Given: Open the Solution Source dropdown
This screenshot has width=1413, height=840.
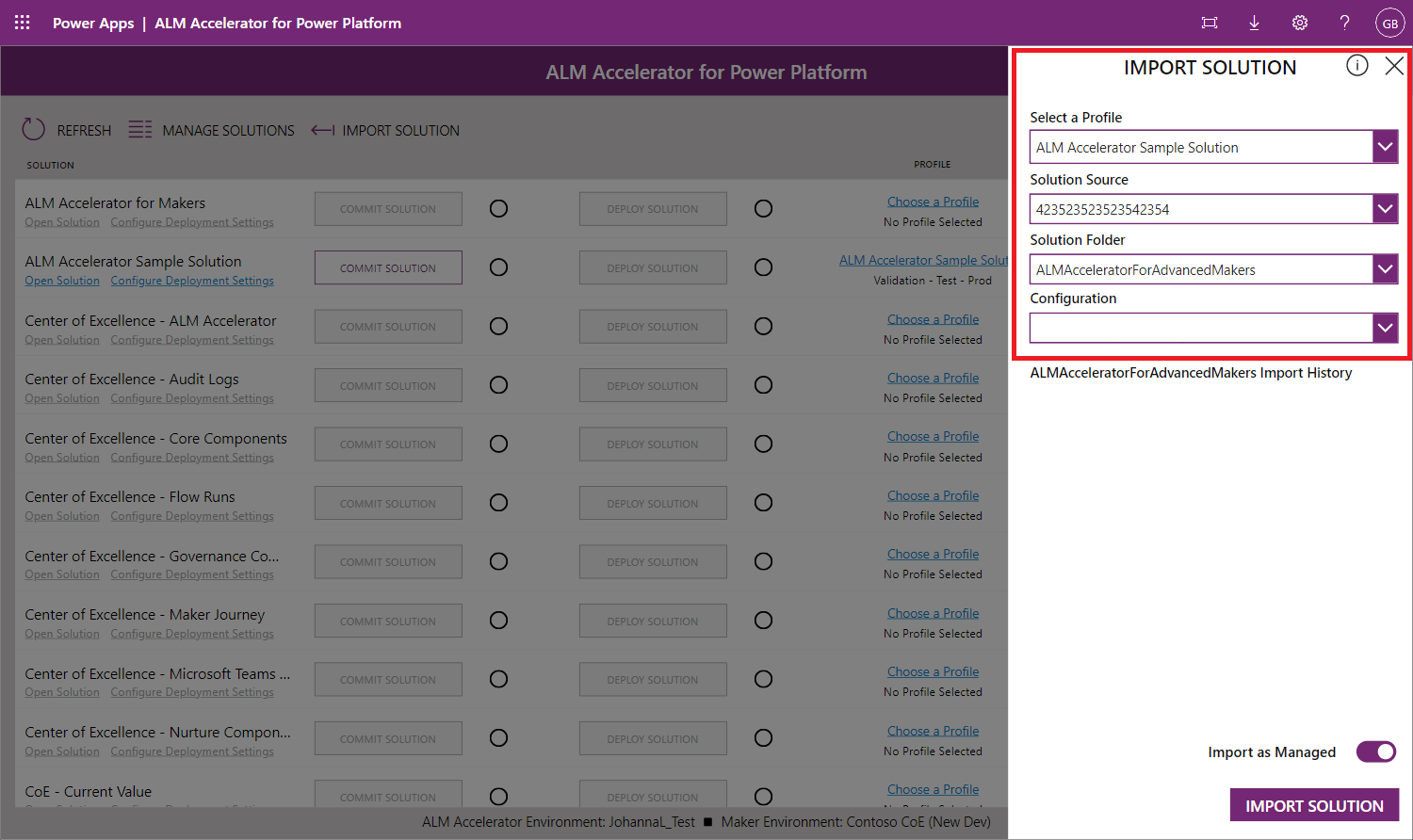Looking at the screenshot, I should tap(1385, 208).
